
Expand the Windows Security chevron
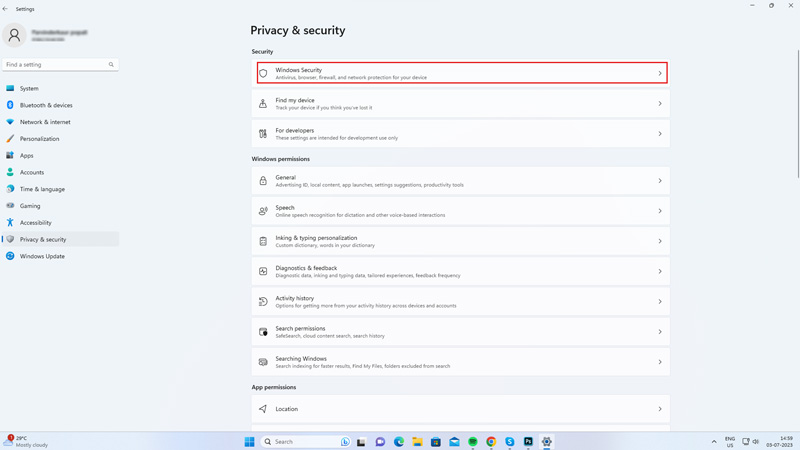coord(660,73)
